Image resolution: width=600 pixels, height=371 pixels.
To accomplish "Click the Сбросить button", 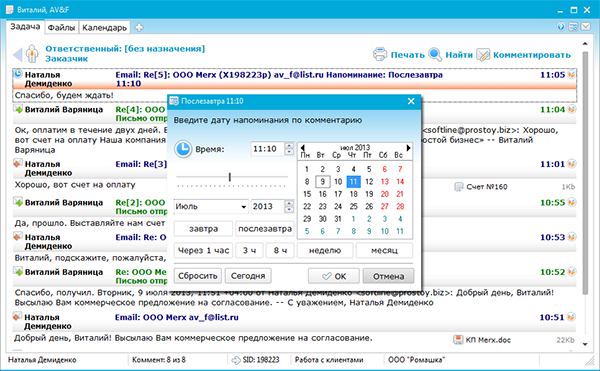I will [x=198, y=276].
